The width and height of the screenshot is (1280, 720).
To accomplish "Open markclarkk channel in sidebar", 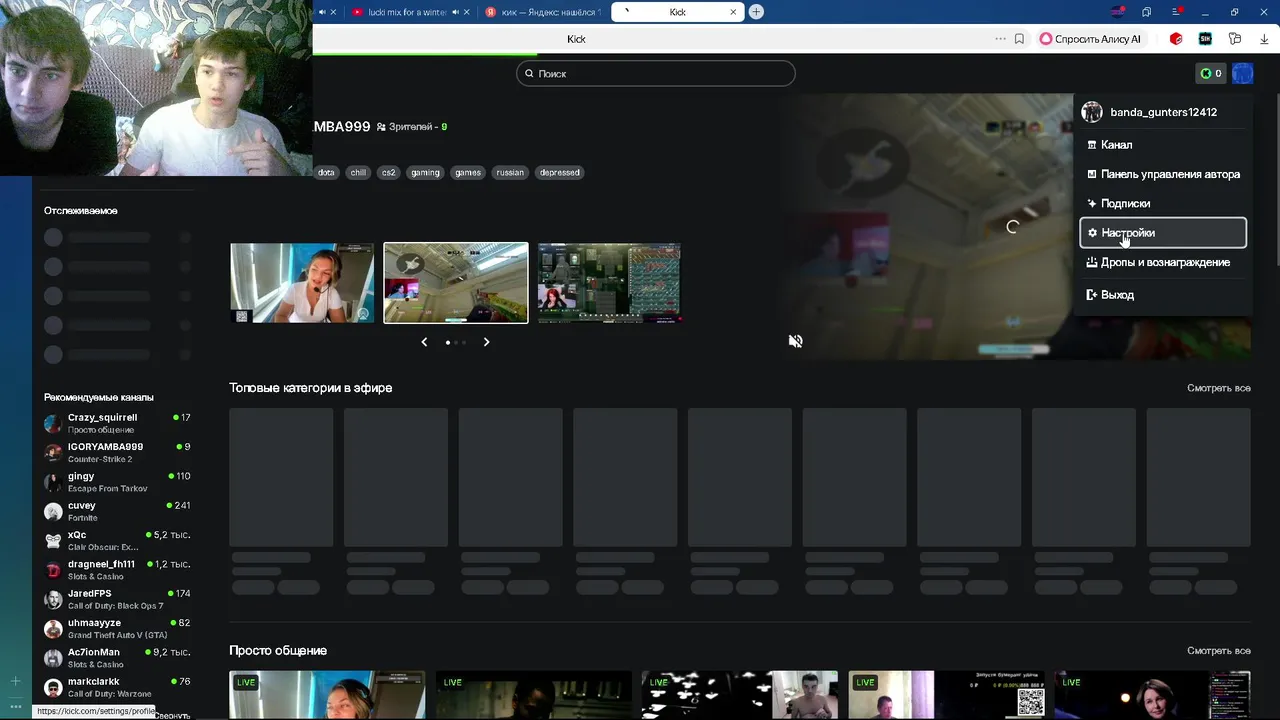I will 117,687.
